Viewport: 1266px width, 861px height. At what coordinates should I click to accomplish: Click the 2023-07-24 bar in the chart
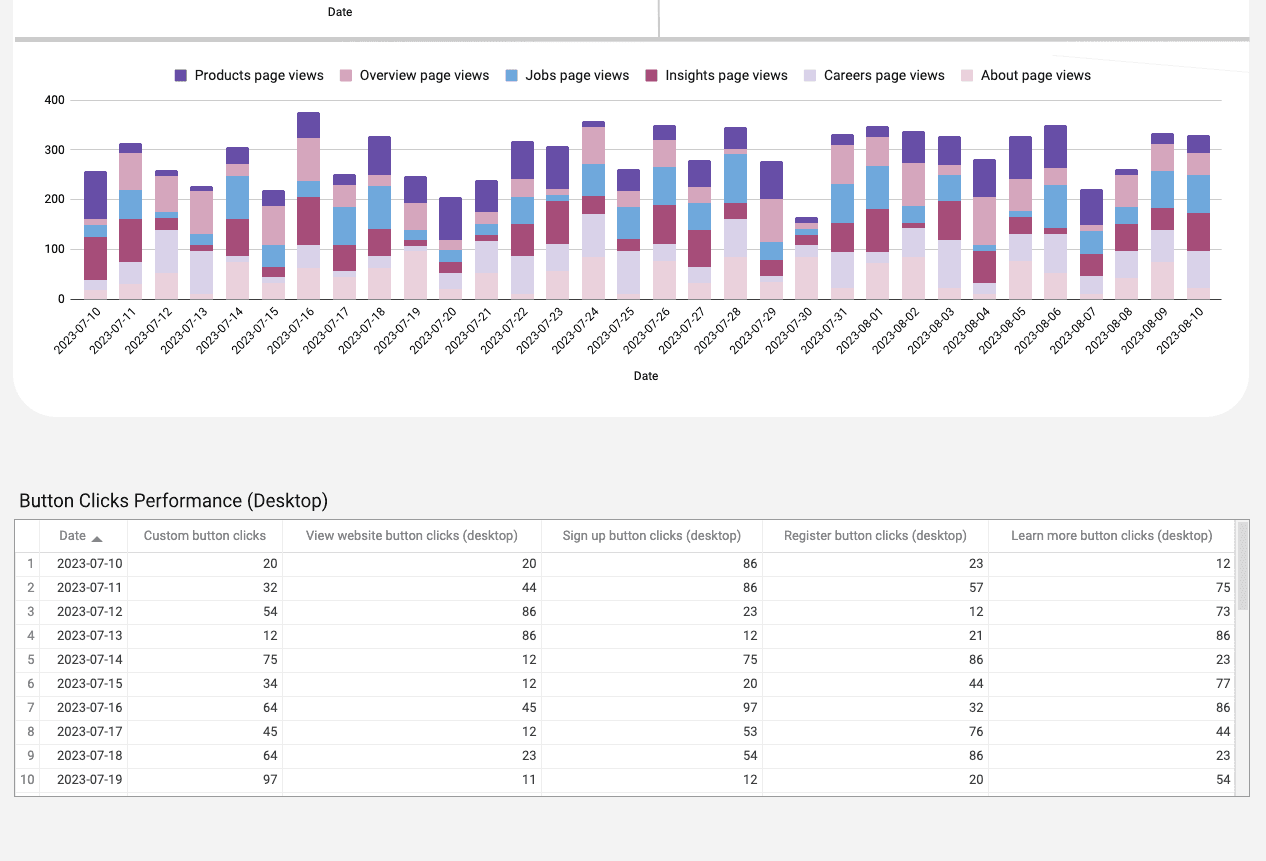[593, 210]
